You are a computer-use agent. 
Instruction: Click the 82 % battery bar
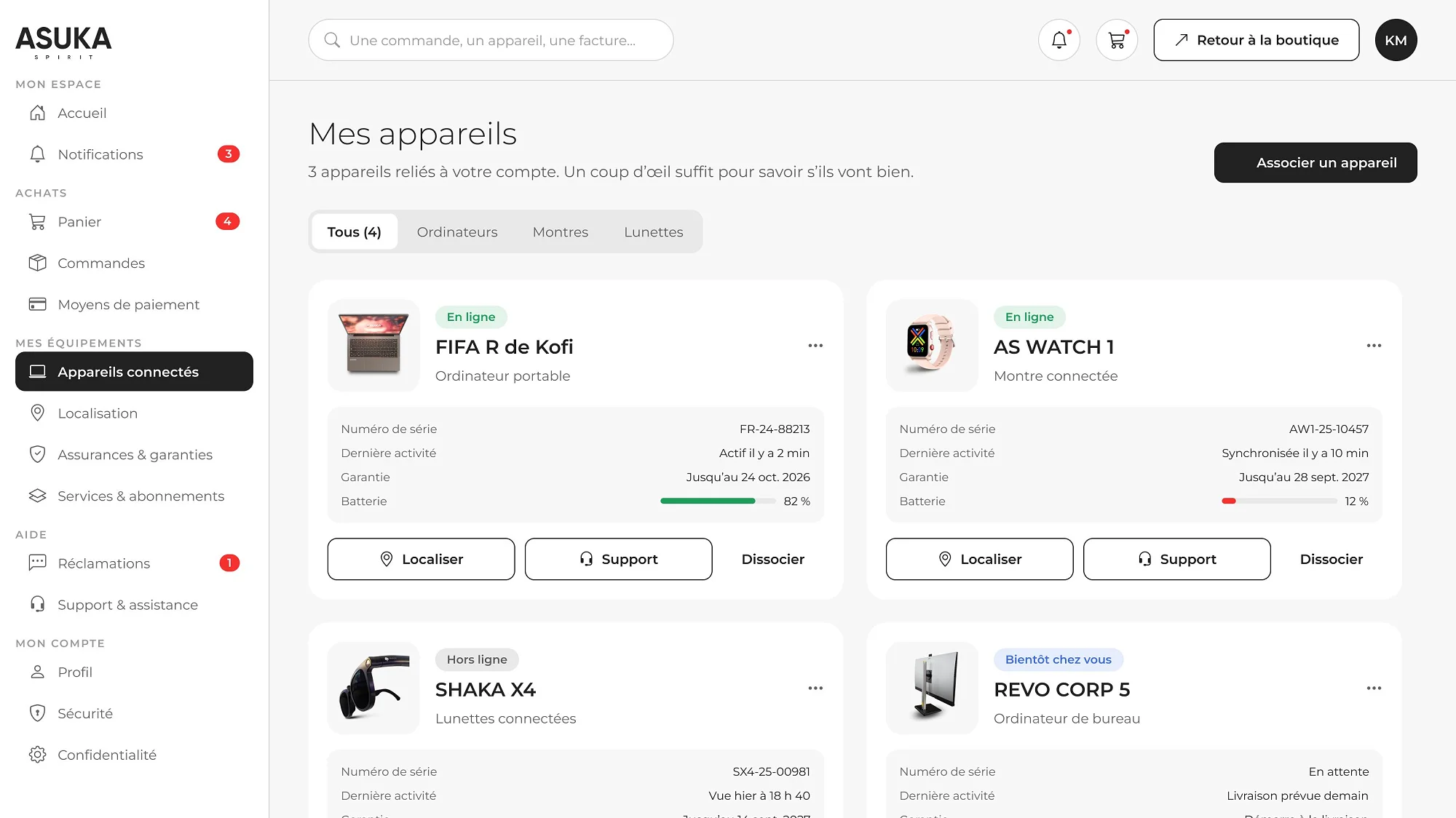point(718,501)
